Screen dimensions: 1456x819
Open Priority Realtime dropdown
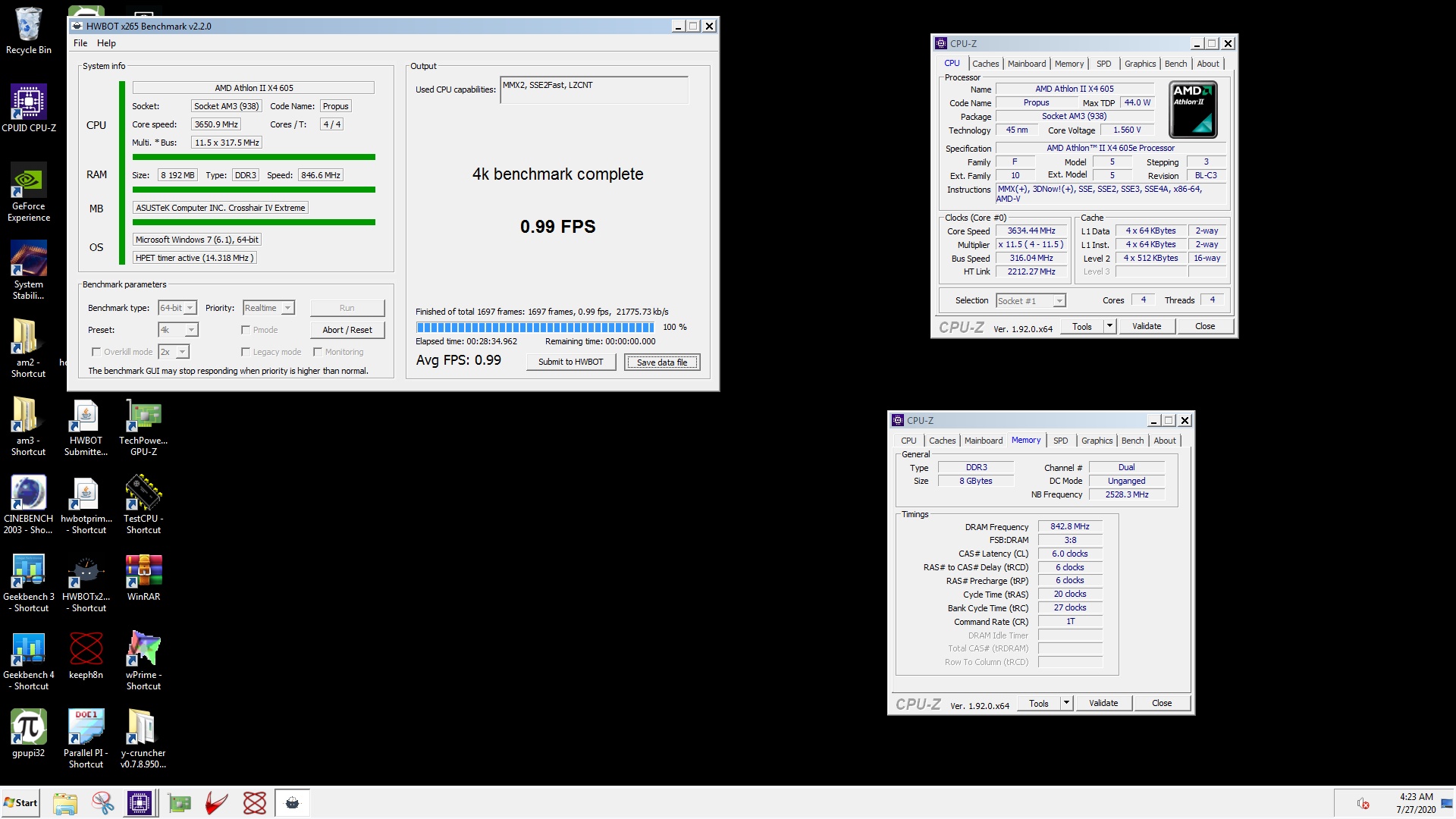268,308
